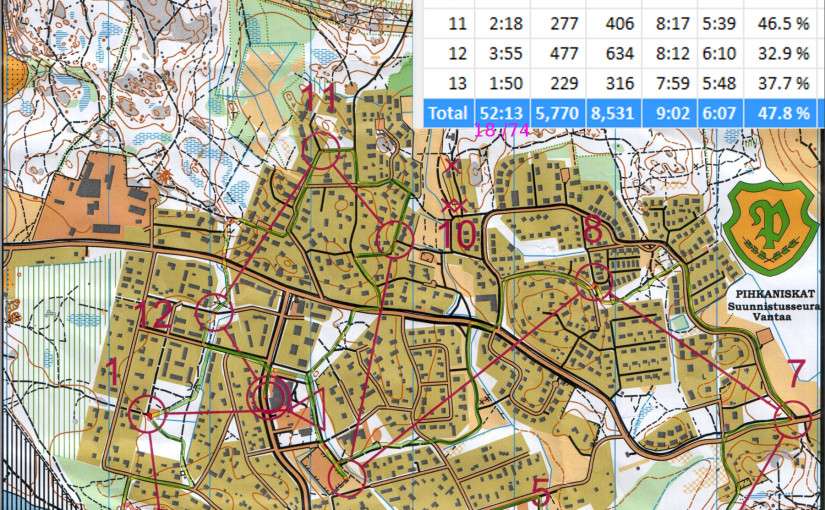Click control circle 1 on the map
The image size is (825, 510).
(x=147, y=414)
